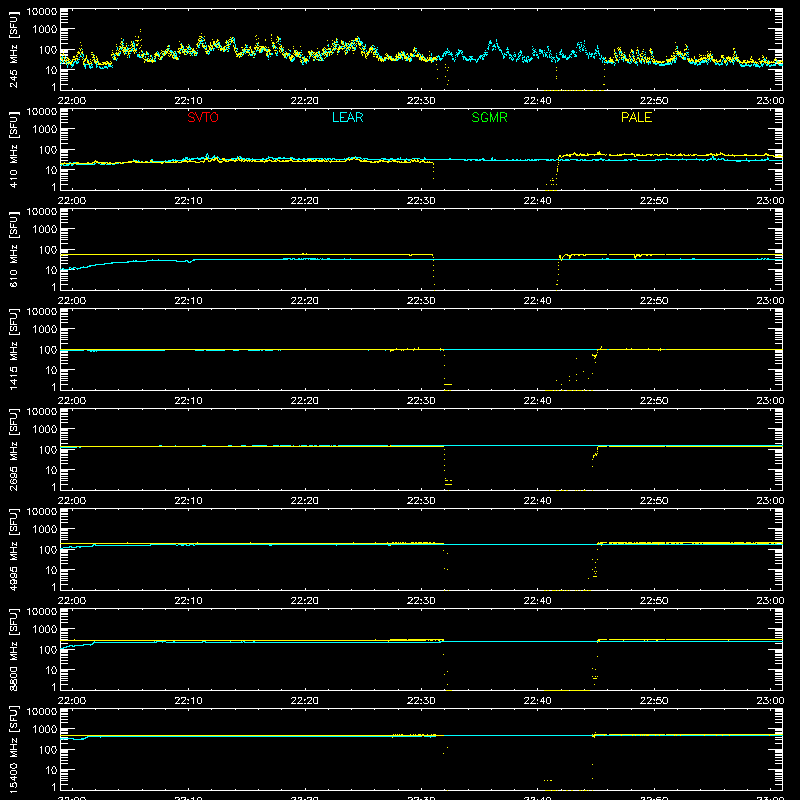Click the 100 y-axis value on the 8800 MHz plot
The height and width of the screenshot is (800, 800).
(48, 650)
